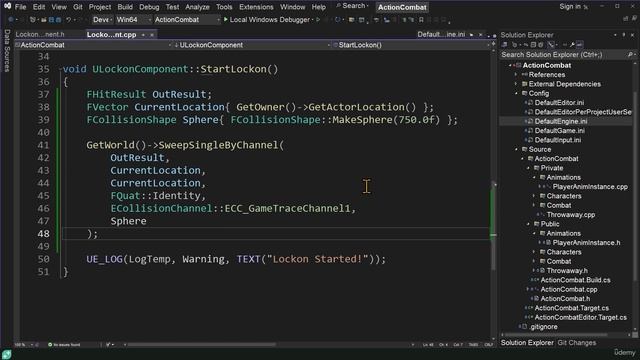This screenshot has height=360, width=640.
Task: Select DefaultGame.ini file
Action: tap(559, 131)
